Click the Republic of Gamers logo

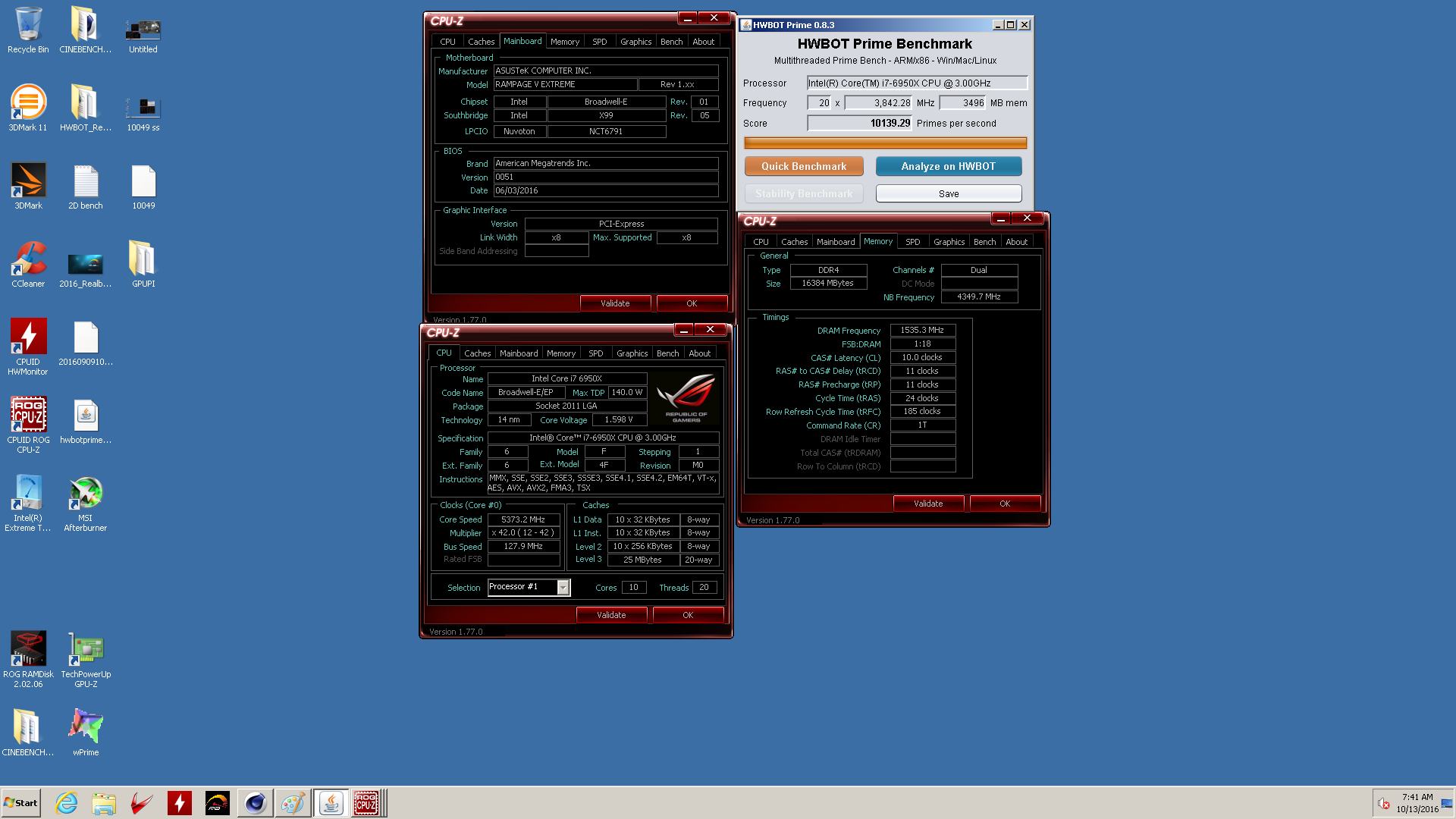[x=686, y=398]
